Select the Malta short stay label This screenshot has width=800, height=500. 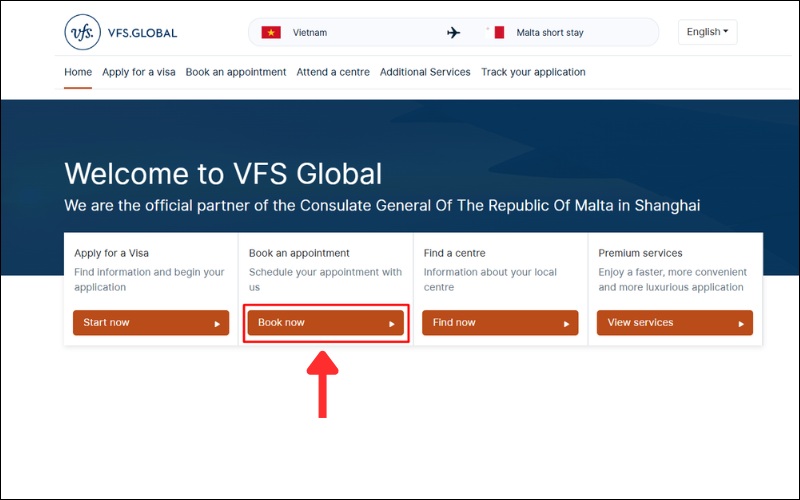[549, 33]
